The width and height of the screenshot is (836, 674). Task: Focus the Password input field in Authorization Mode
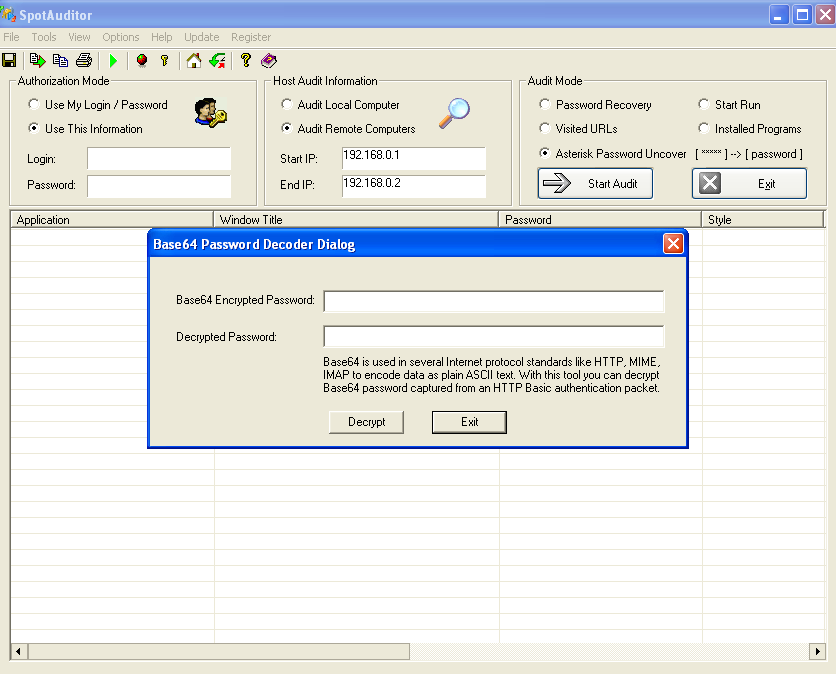click(x=159, y=186)
